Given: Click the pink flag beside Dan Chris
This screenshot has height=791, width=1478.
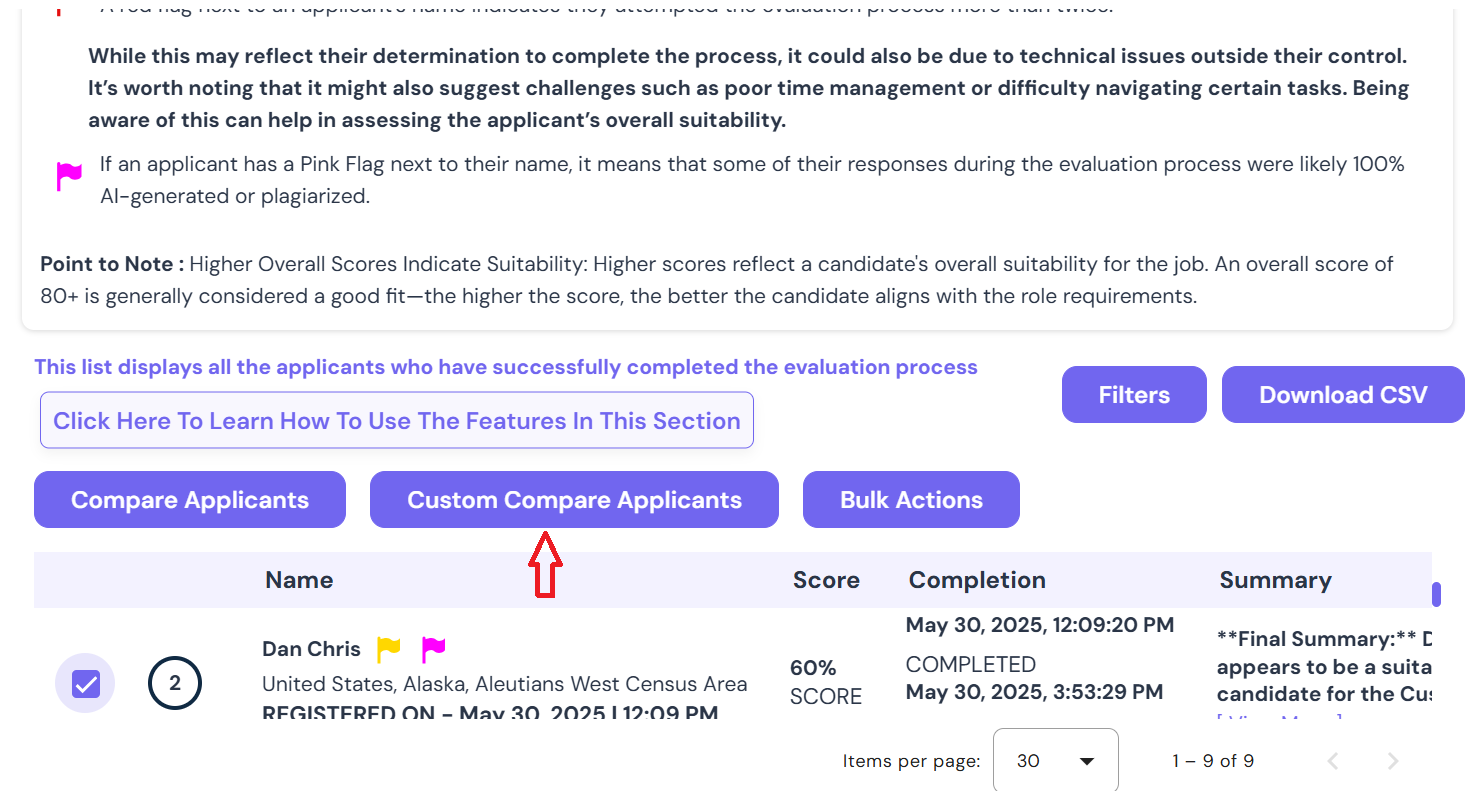Looking at the screenshot, I should [433, 650].
